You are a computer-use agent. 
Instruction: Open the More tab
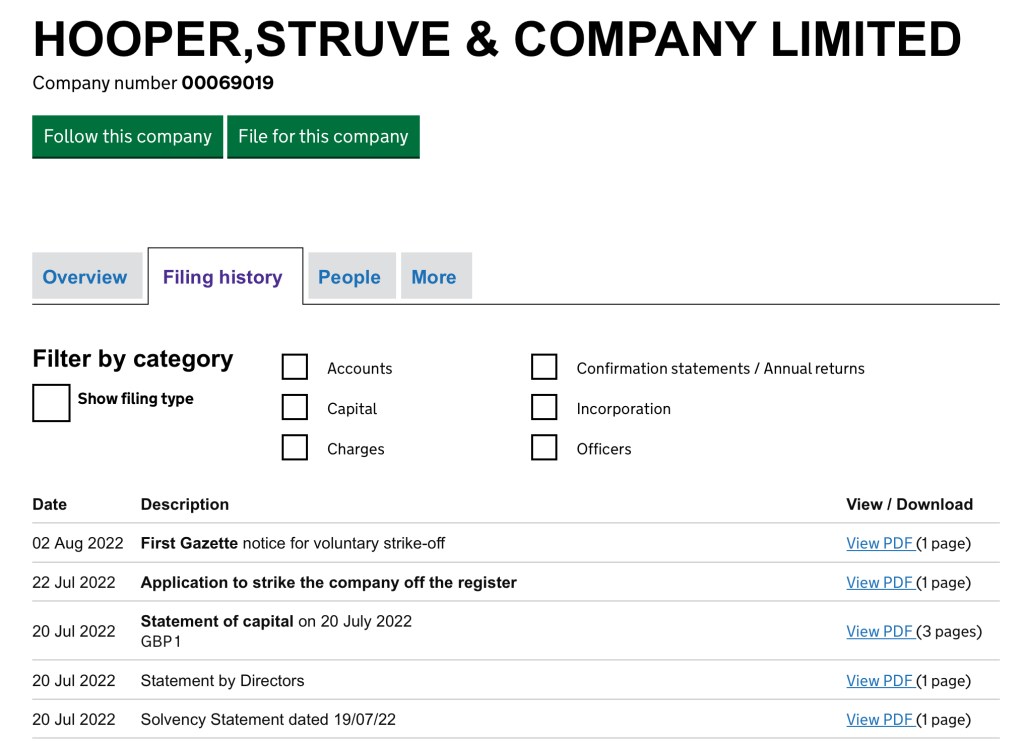click(x=434, y=277)
